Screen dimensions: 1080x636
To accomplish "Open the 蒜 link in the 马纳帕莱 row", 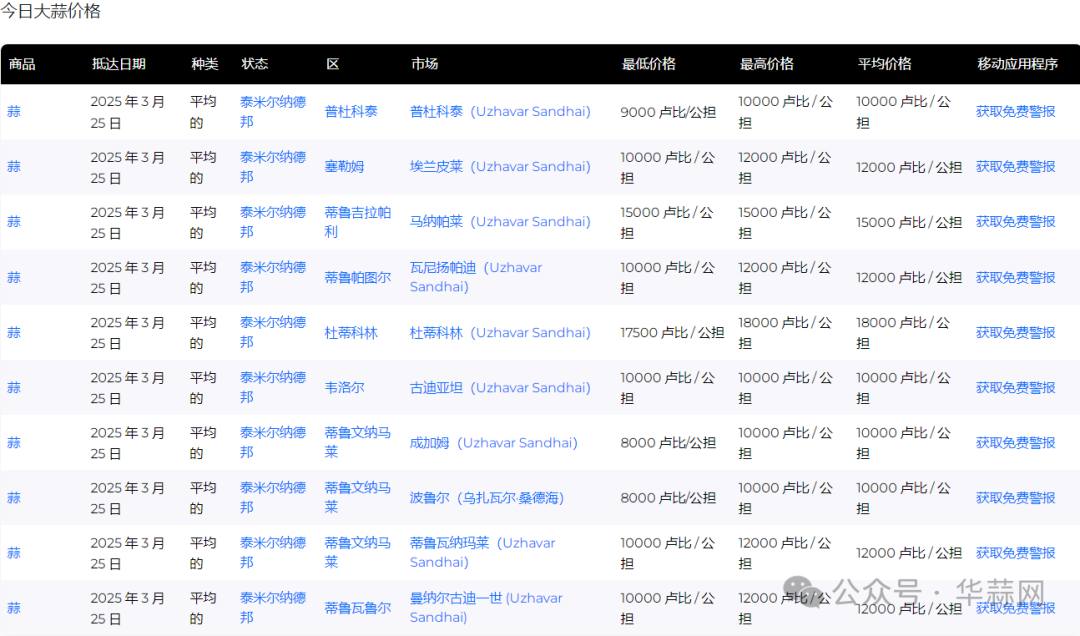I will tap(14, 222).
